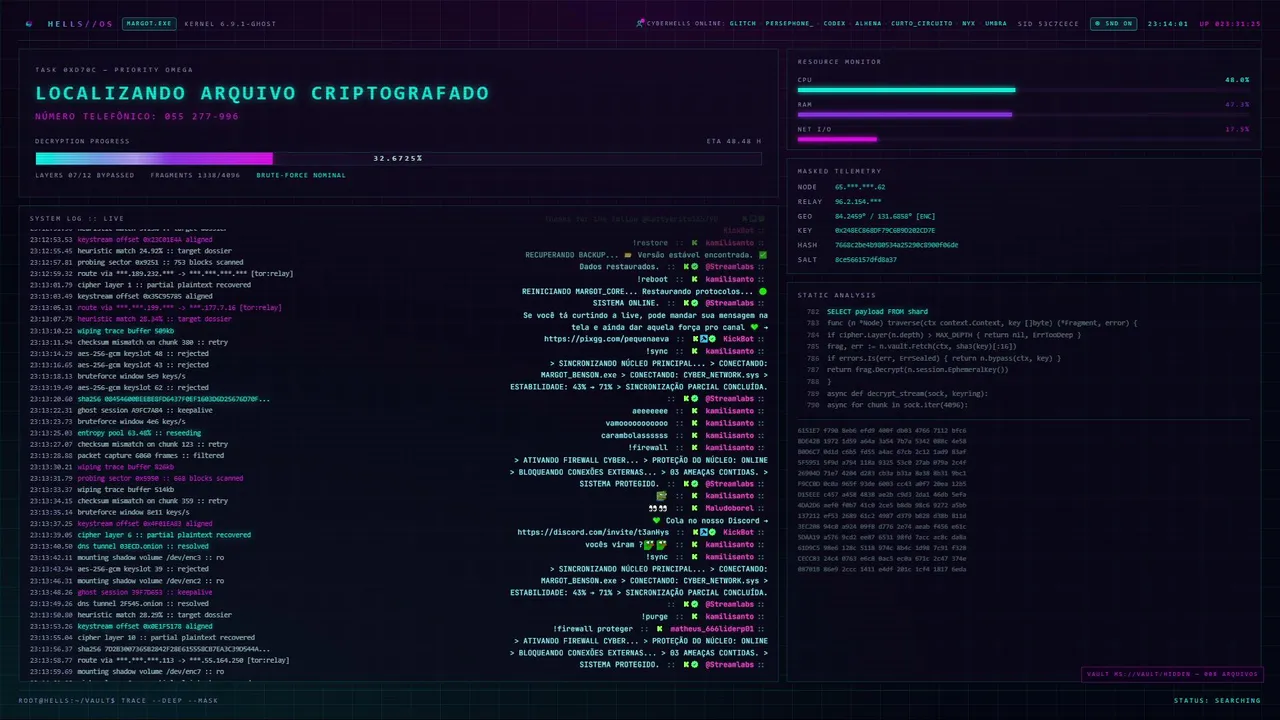Click the MARGOT.EXE process badge
The image size is (1280, 720).
click(148, 23)
